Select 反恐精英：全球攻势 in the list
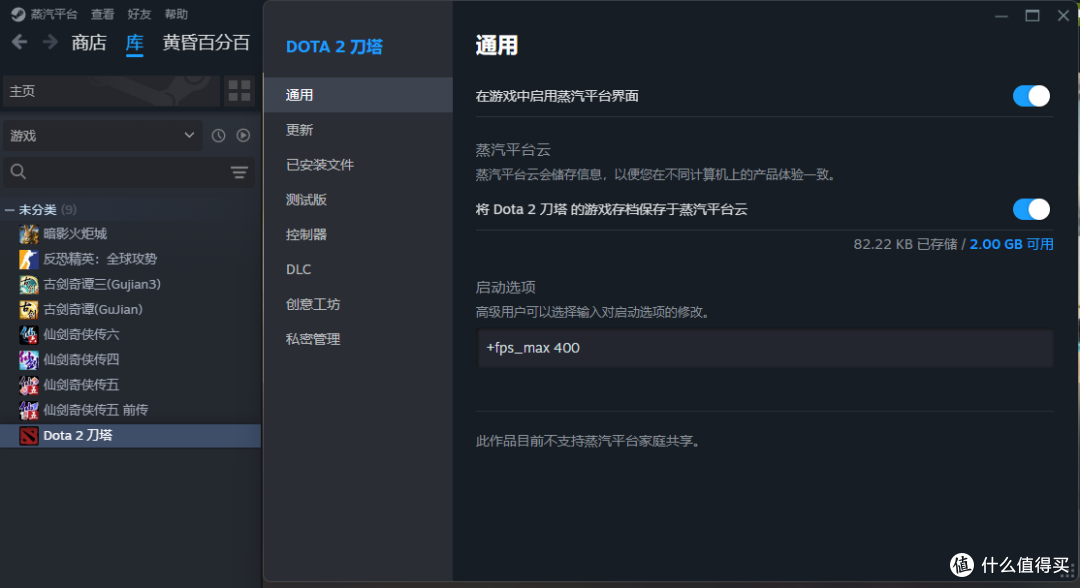This screenshot has height=588, width=1080. [100, 259]
